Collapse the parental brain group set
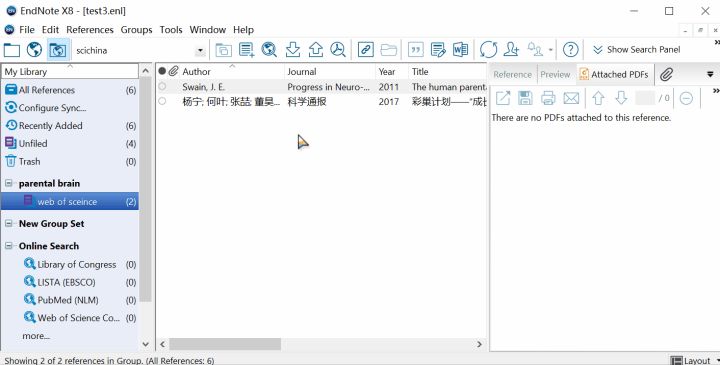720x365 pixels. (9, 183)
